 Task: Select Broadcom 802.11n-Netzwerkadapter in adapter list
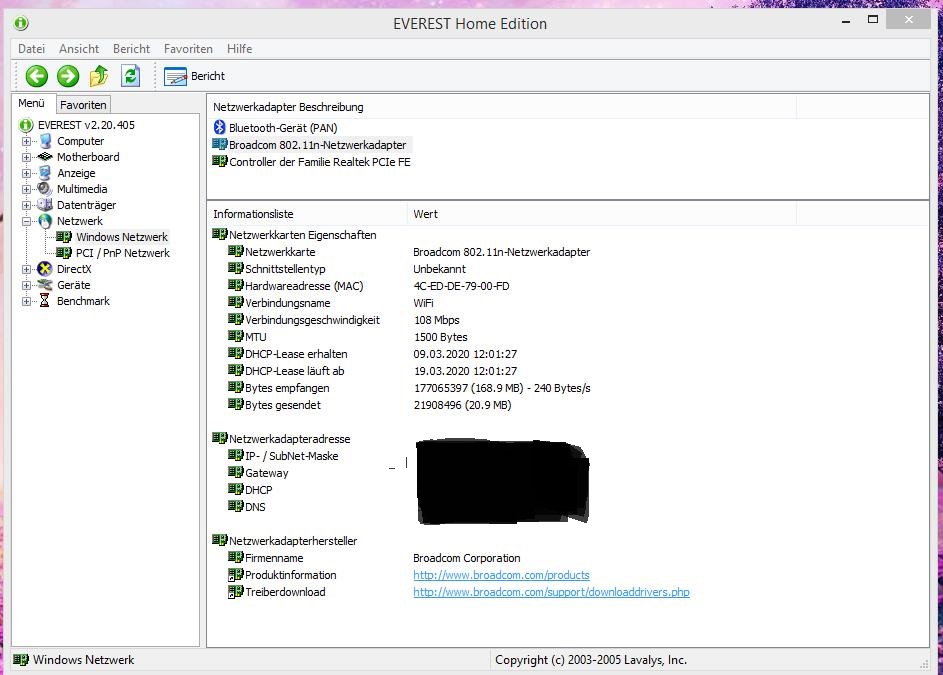coord(318,145)
